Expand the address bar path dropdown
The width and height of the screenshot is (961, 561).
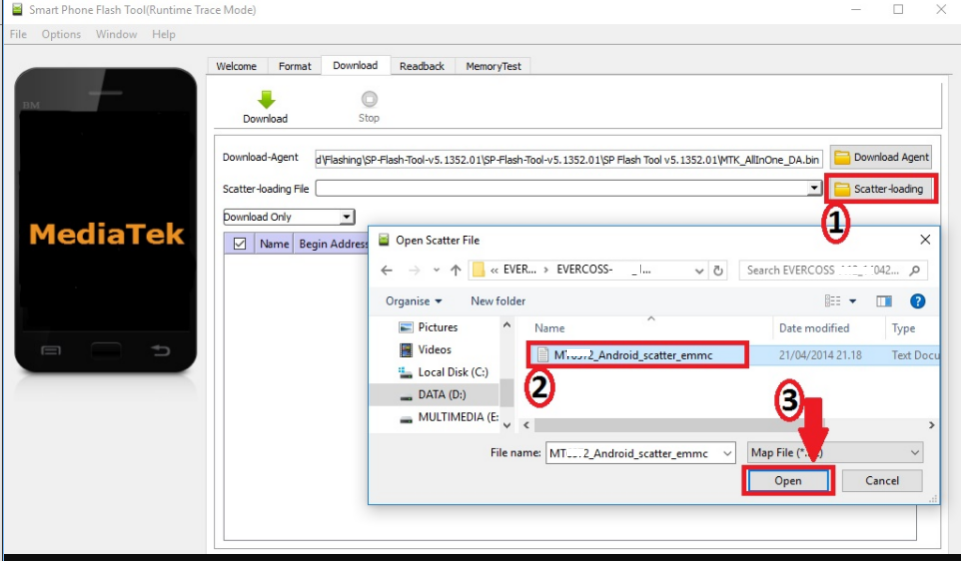(x=699, y=270)
